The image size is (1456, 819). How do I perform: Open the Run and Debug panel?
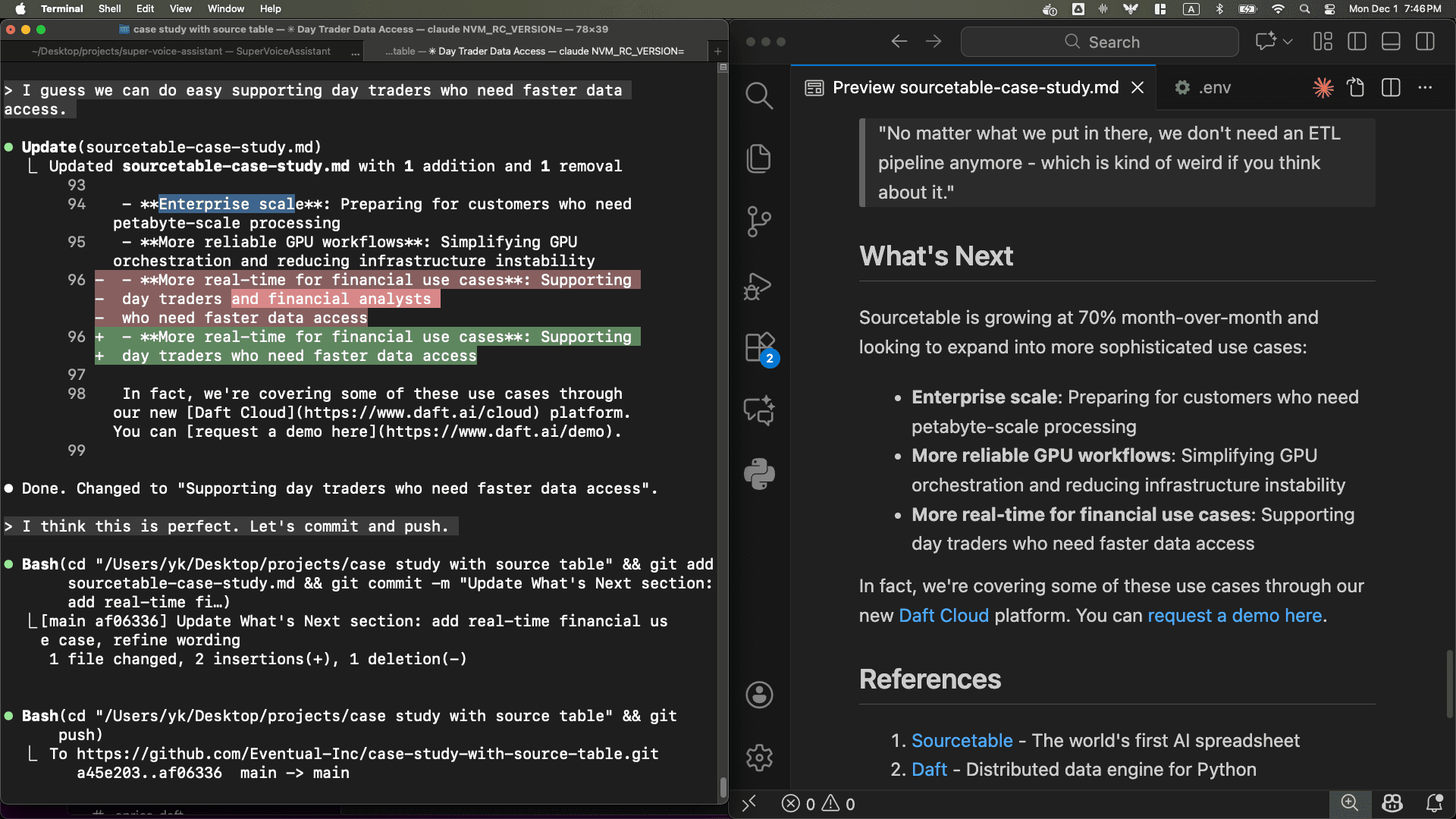click(x=759, y=286)
